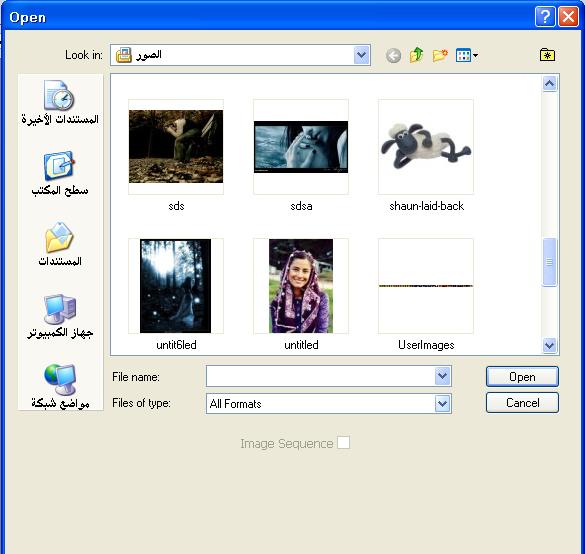Create a new folder icon

[440, 55]
